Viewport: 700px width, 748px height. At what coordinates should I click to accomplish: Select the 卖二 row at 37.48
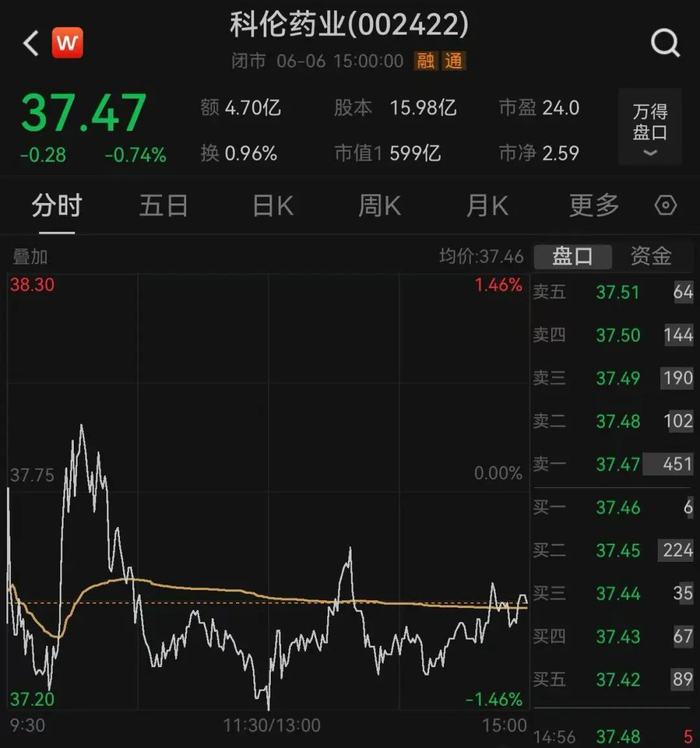click(x=613, y=421)
